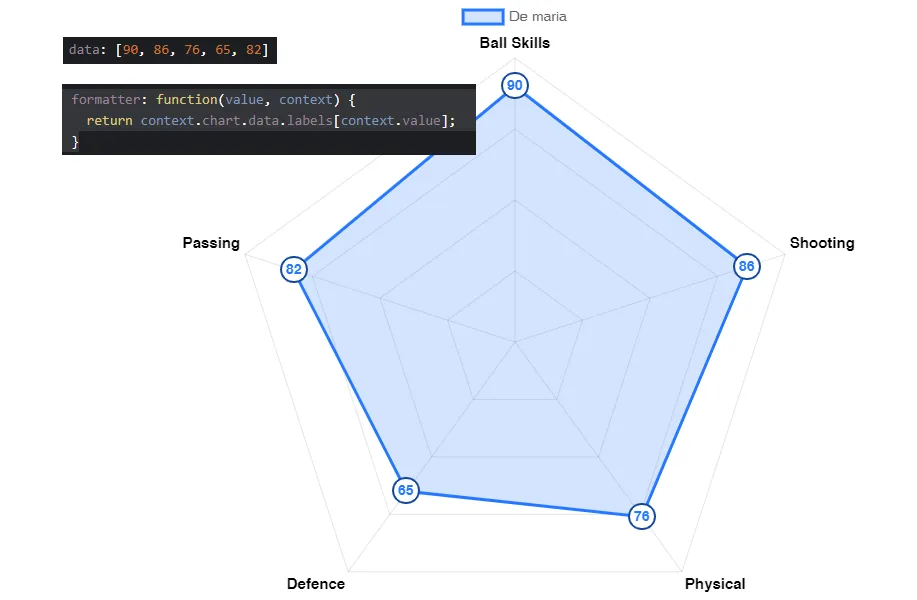The image size is (917, 600).
Task: Click the data array code snippet
Action: [168, 49]
